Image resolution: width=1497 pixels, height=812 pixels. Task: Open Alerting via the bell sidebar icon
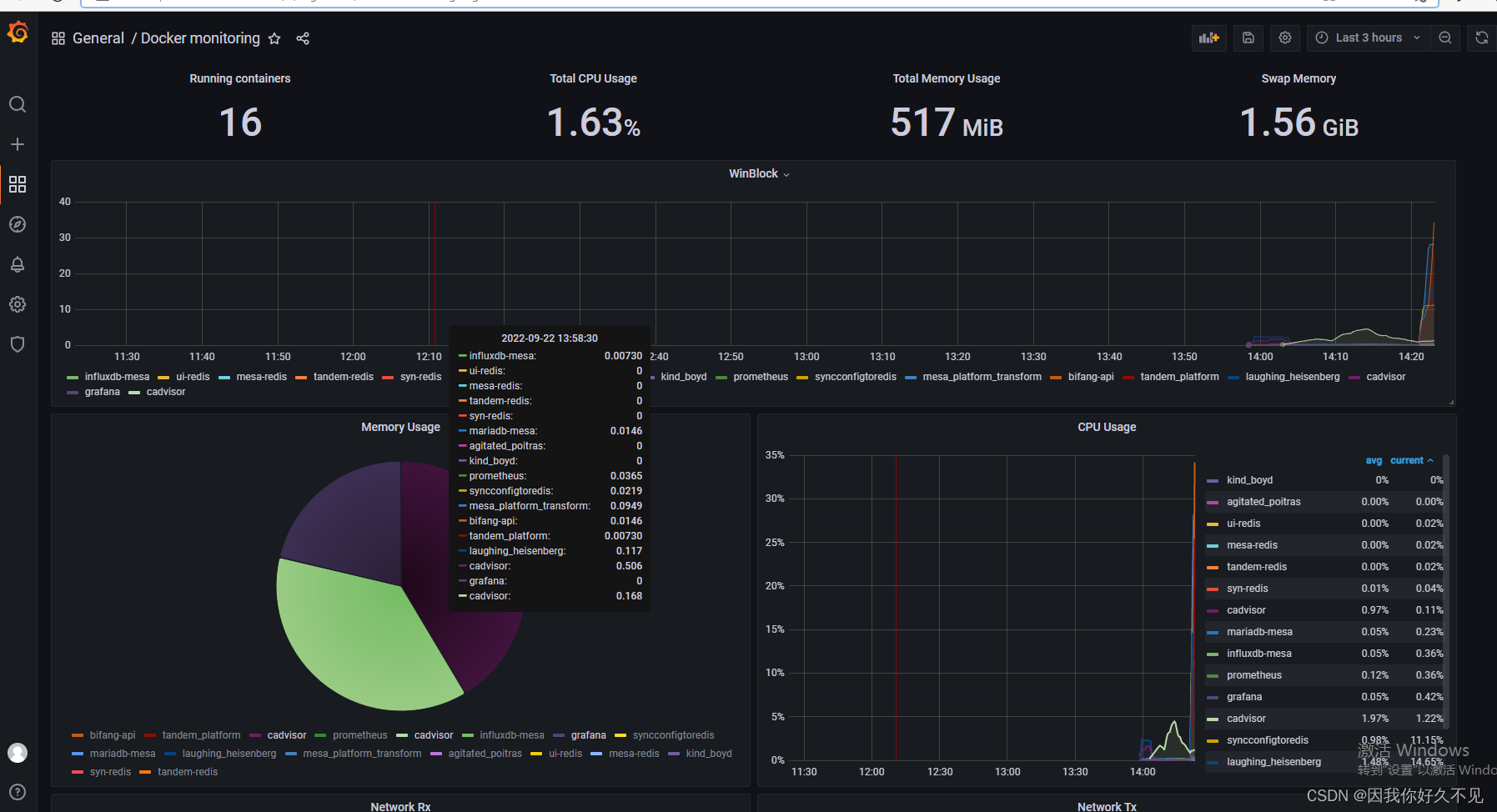(18, 264)
